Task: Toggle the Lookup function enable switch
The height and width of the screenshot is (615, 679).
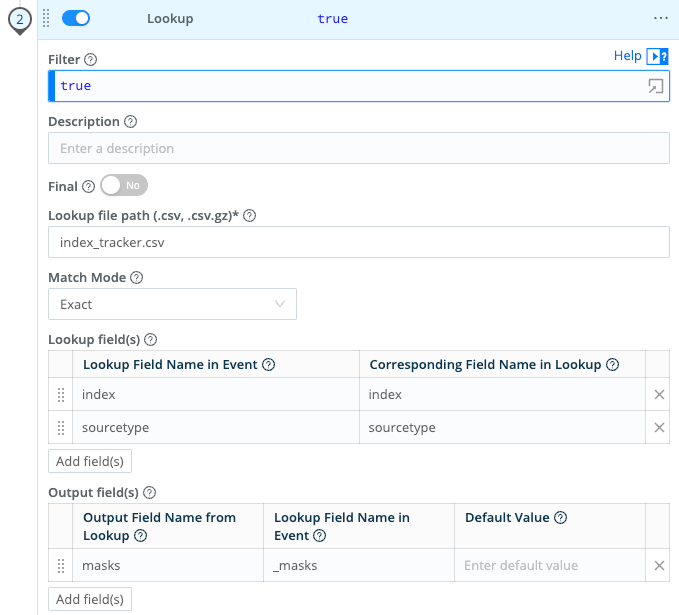Action: click(x=76, y=18)
